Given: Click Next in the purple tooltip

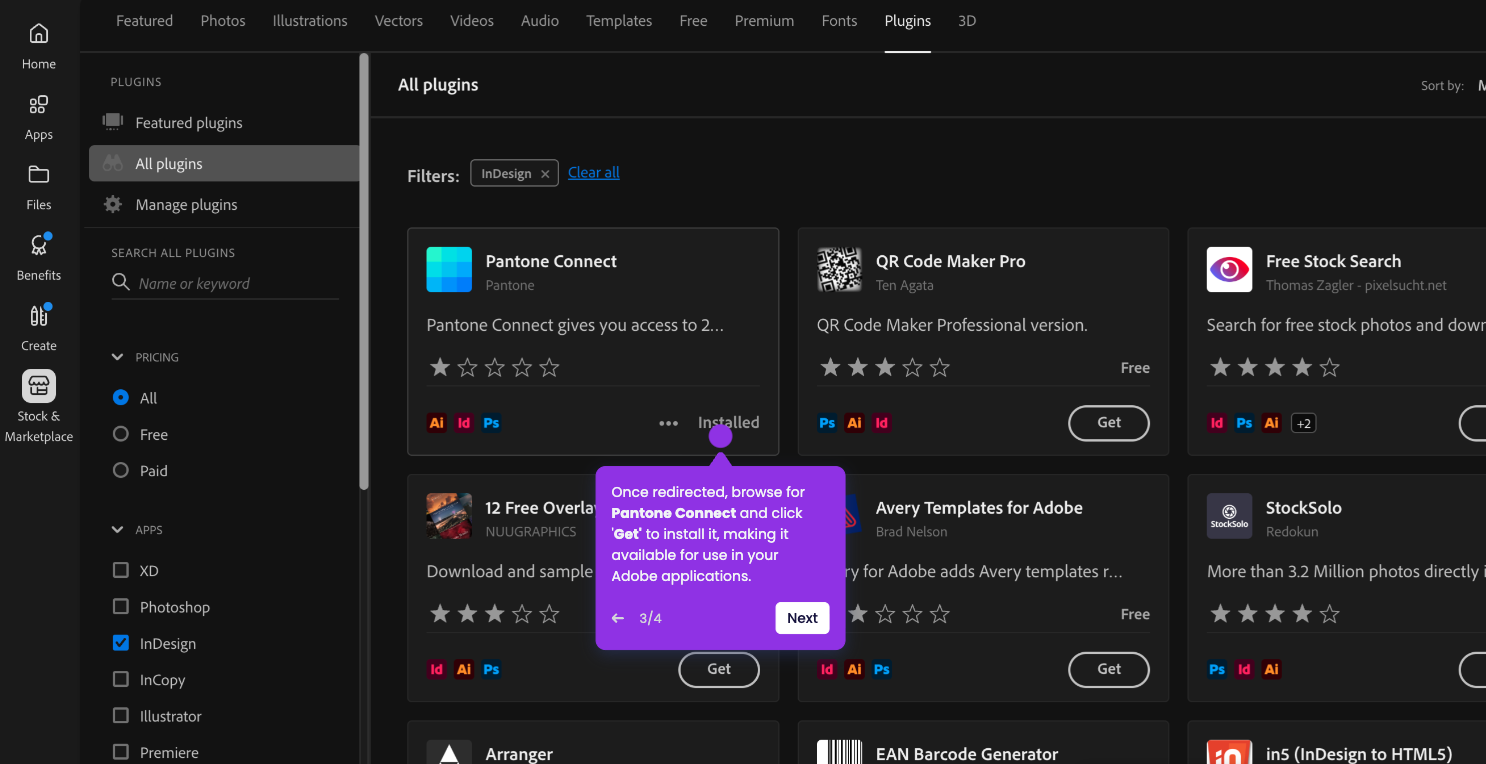Looking at the screenshot, I should pyautogui.click(x=802, y=618).
